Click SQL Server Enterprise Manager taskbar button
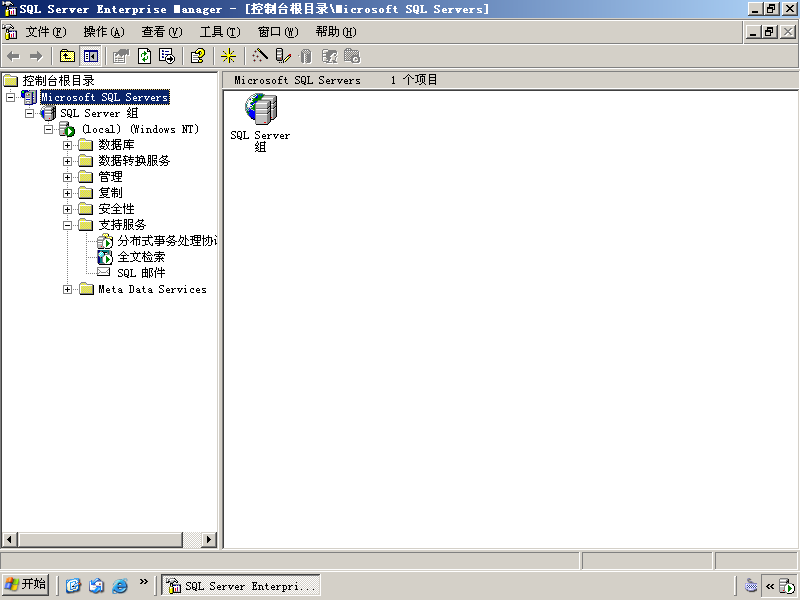This screenshot has height=600, width=800. (x=241, y=585)
